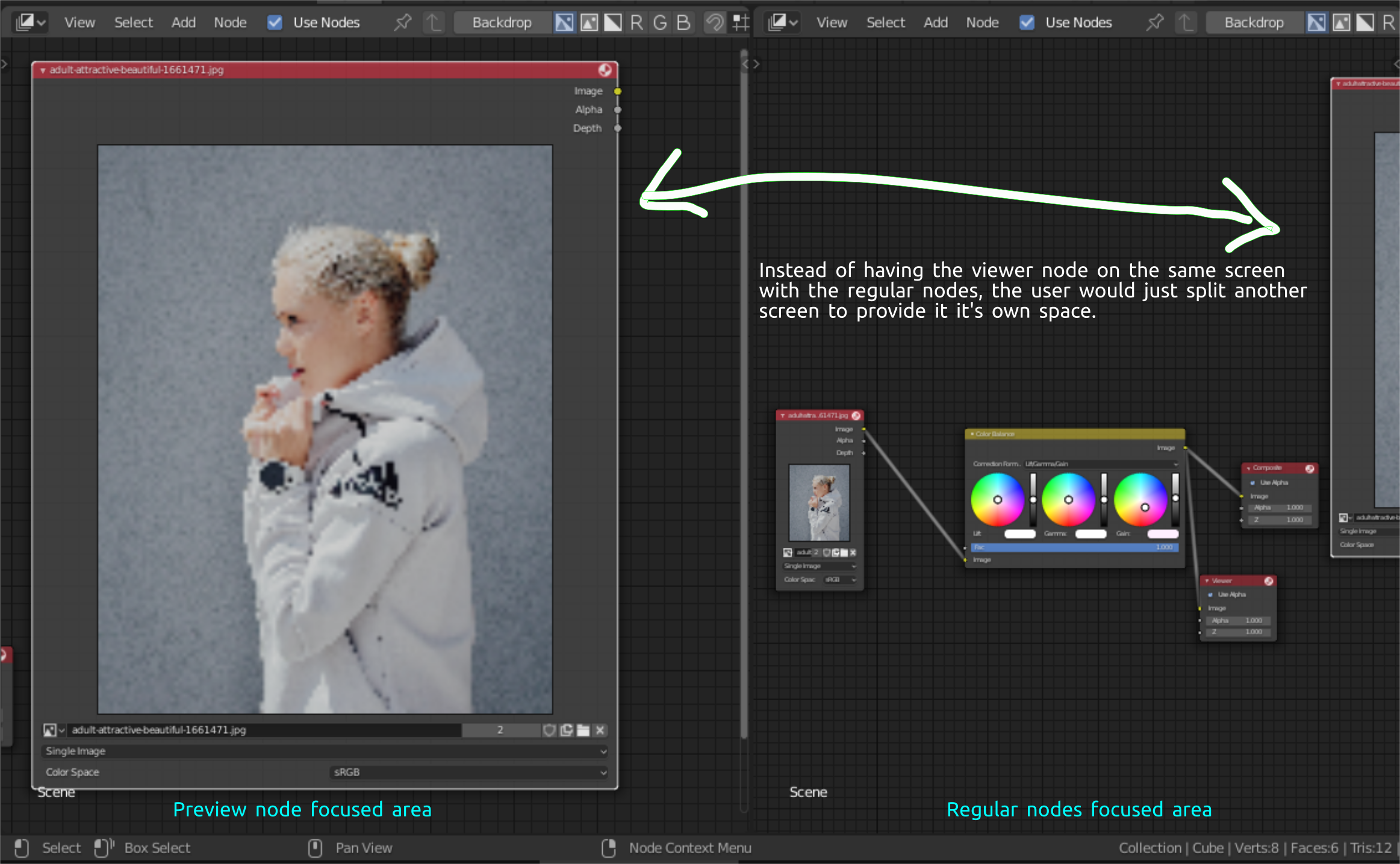Image resolution: width=1400 pixels, height=864 pixels.
Task: Open image browse dropdown in large node
Action: 54,730
